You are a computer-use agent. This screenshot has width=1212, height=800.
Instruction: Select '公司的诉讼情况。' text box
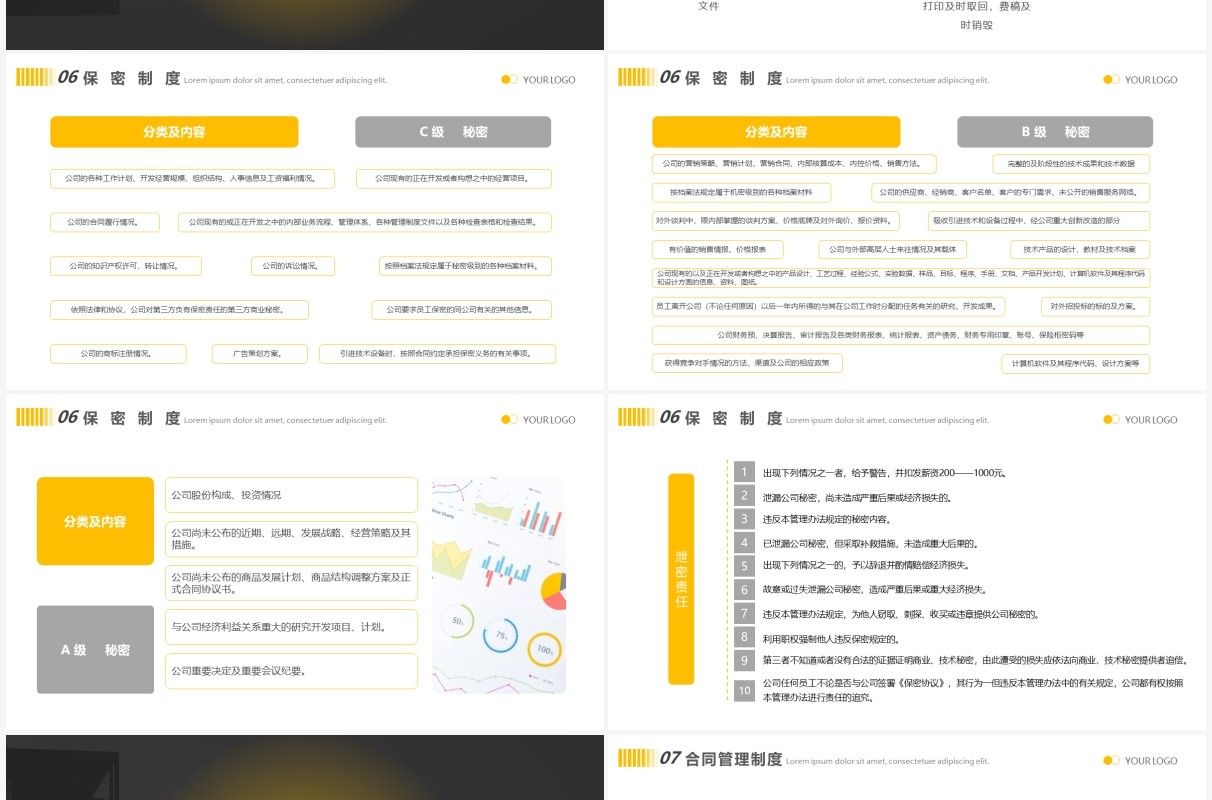point(292,266)
